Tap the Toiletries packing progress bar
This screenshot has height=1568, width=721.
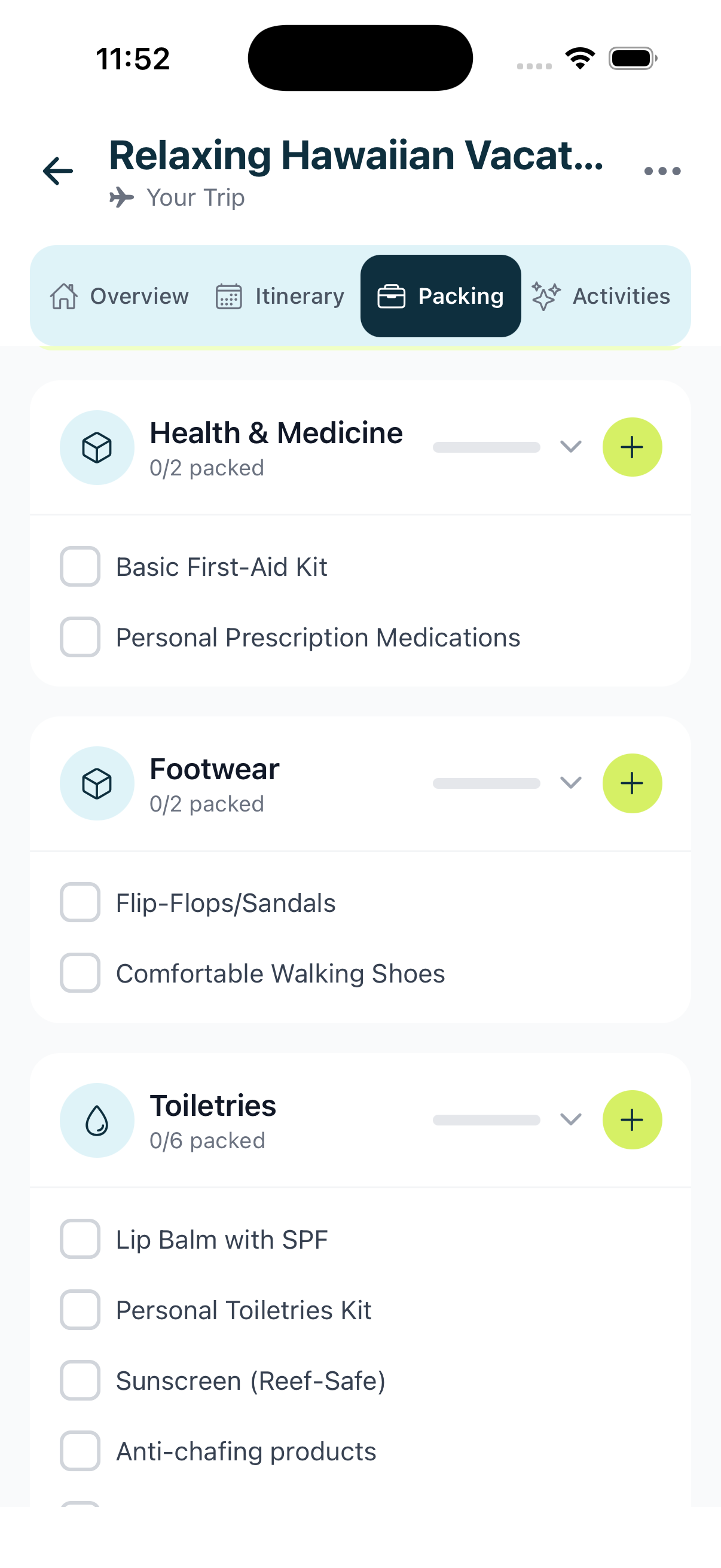(486, 1120)
